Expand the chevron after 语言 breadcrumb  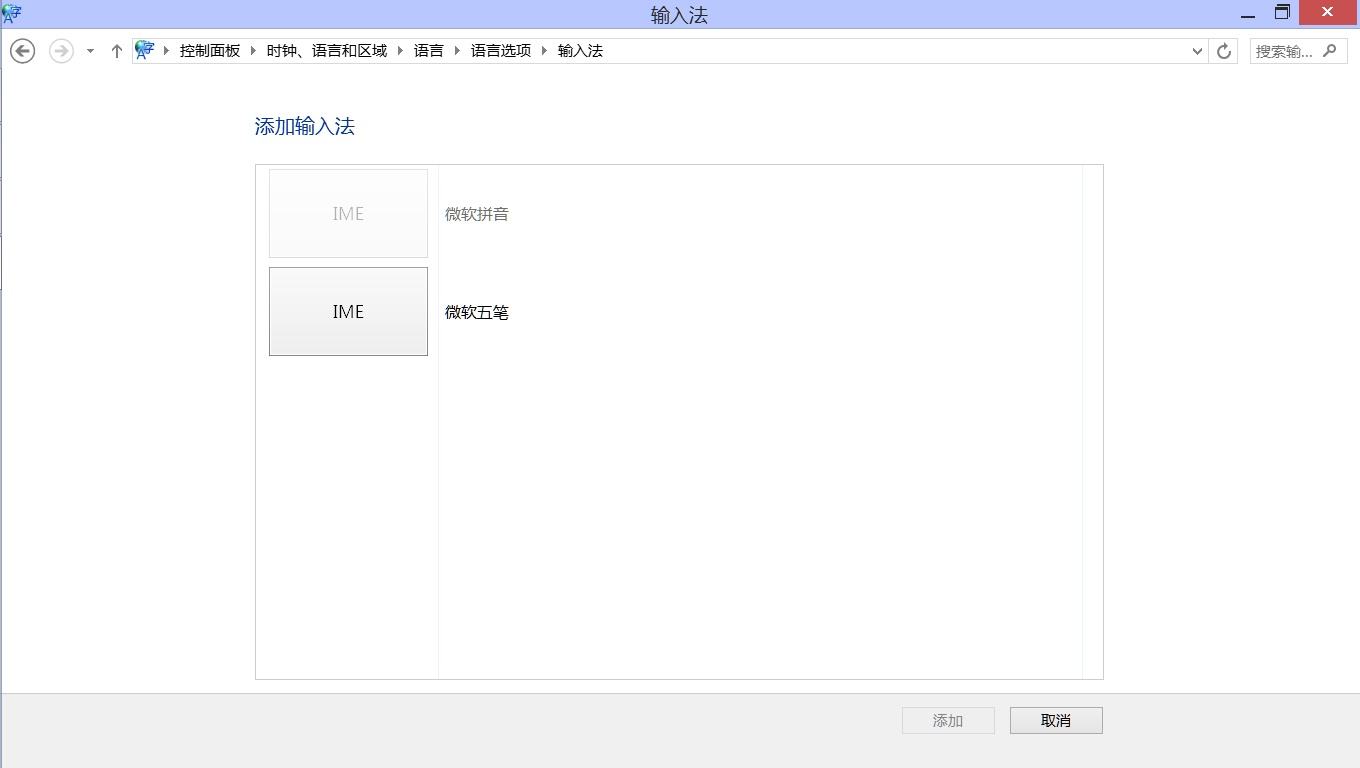(x=458, y=51)
